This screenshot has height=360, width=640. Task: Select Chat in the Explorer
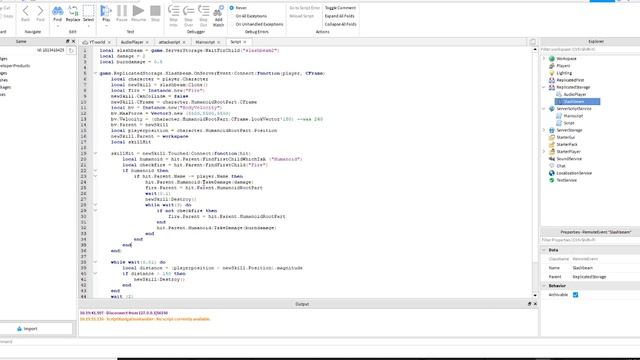(561, 166)
